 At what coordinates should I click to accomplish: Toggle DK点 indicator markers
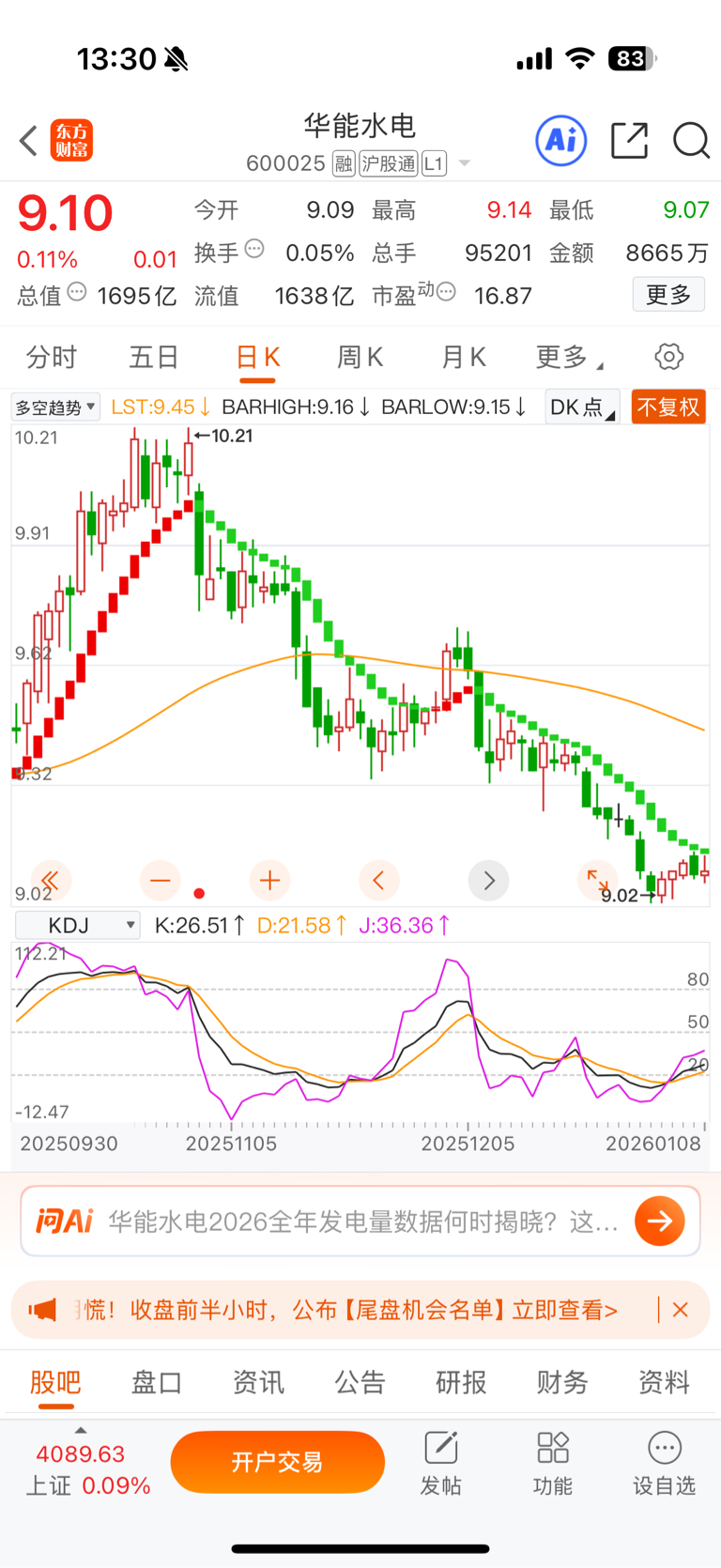pyautogui.click(x=582, y=407)
